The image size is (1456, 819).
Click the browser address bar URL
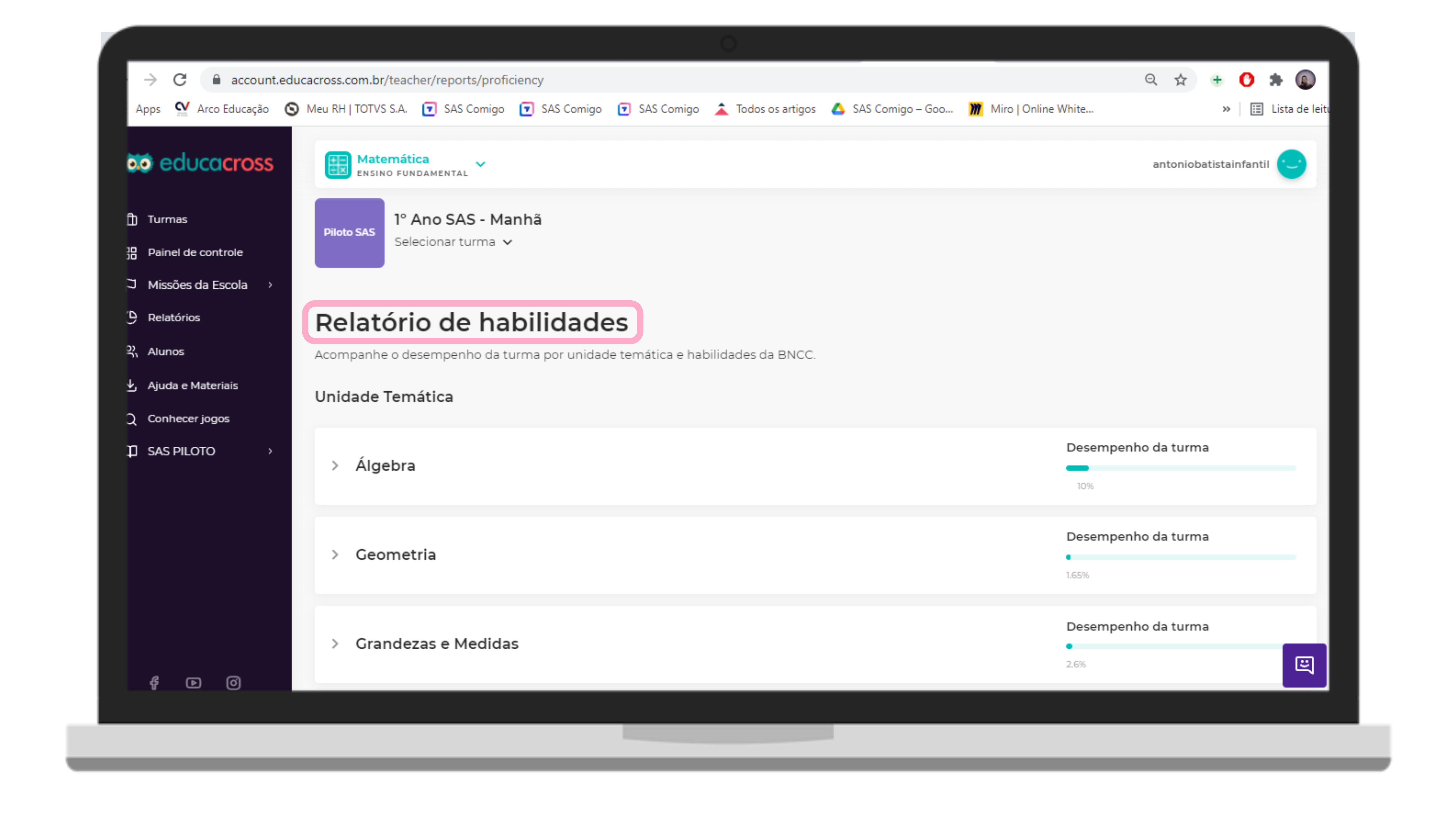387,80
